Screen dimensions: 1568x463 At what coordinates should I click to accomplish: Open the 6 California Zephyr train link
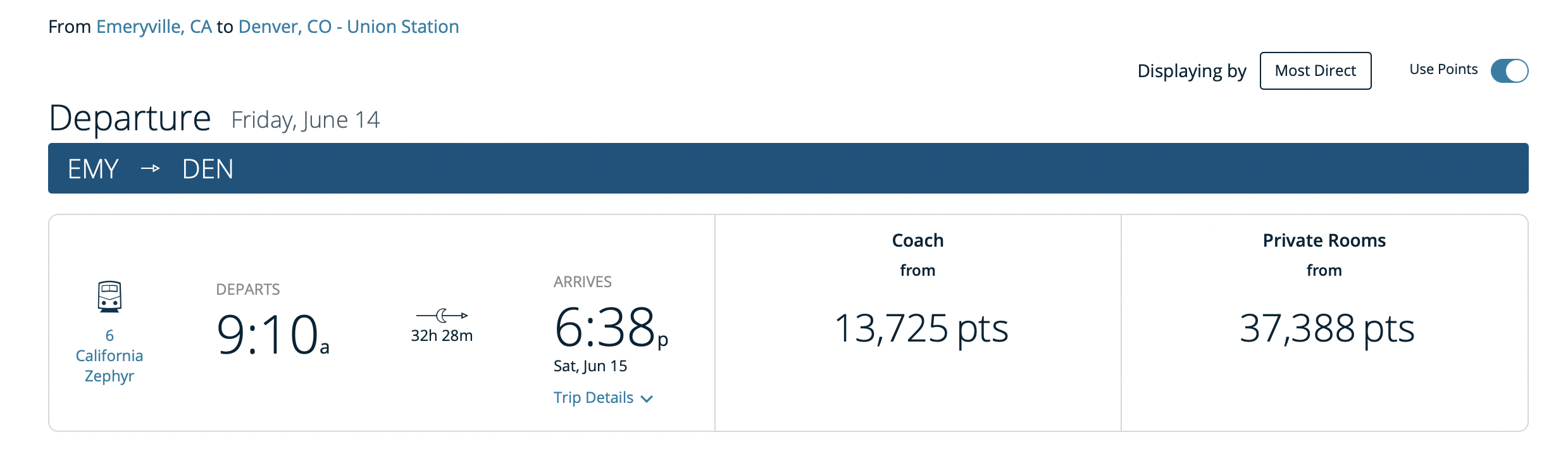click(x=109, y=355)
